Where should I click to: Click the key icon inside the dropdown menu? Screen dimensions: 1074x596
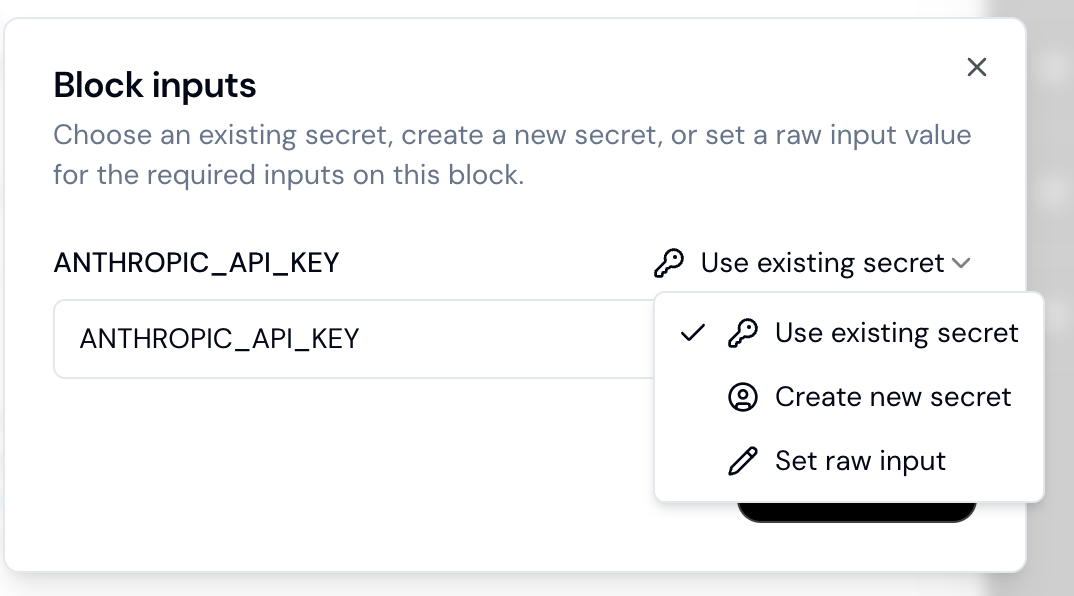743,333
